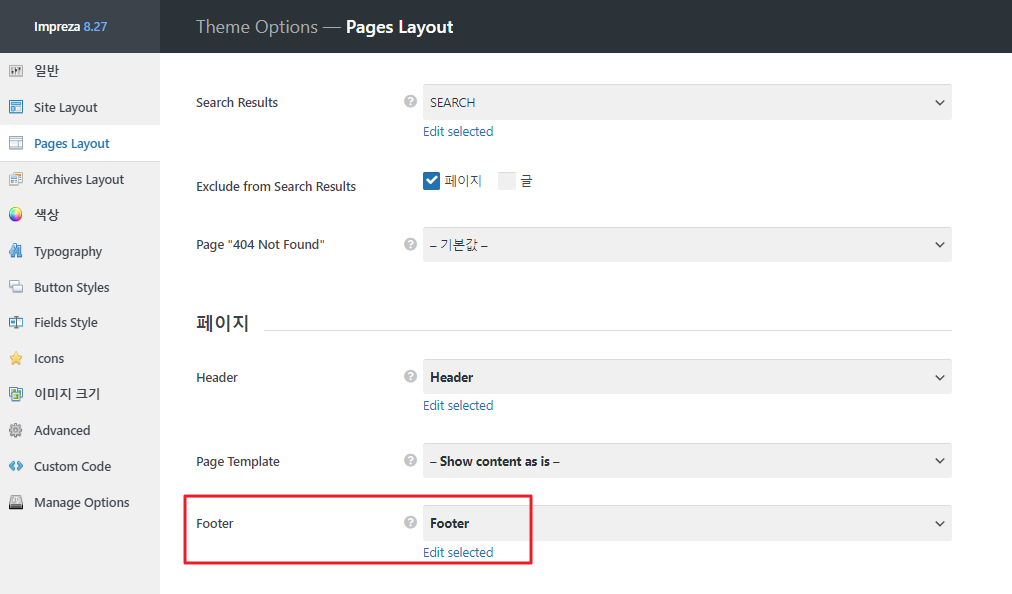The image size is (1012, 594).
Task: Click the Archives Layout sidebar icon
Action: tap(16, 179)
